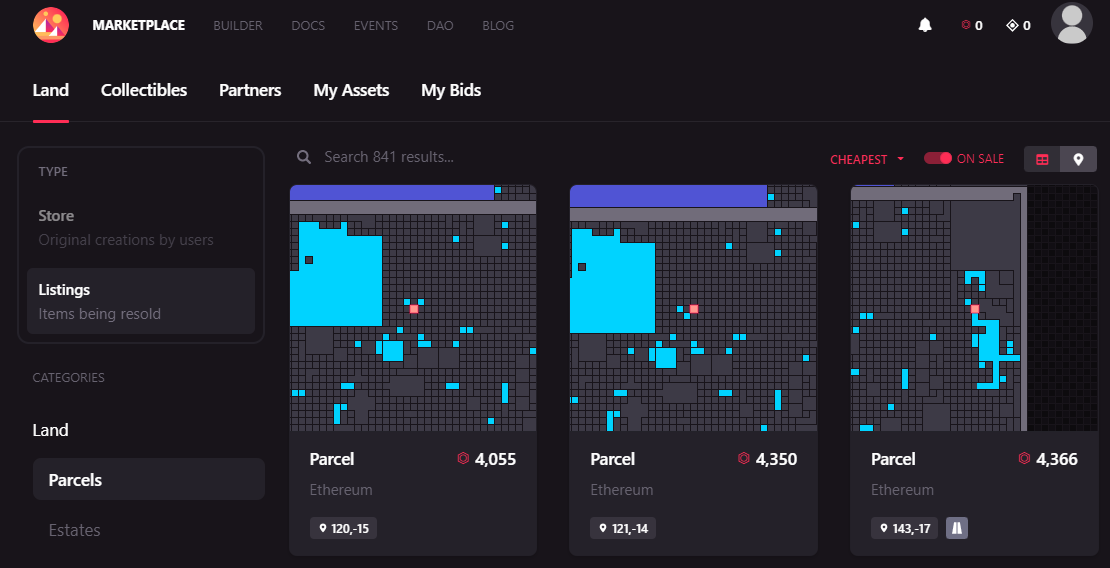
Task: Click the 120,-15 location tag
Action: point(343,528)
